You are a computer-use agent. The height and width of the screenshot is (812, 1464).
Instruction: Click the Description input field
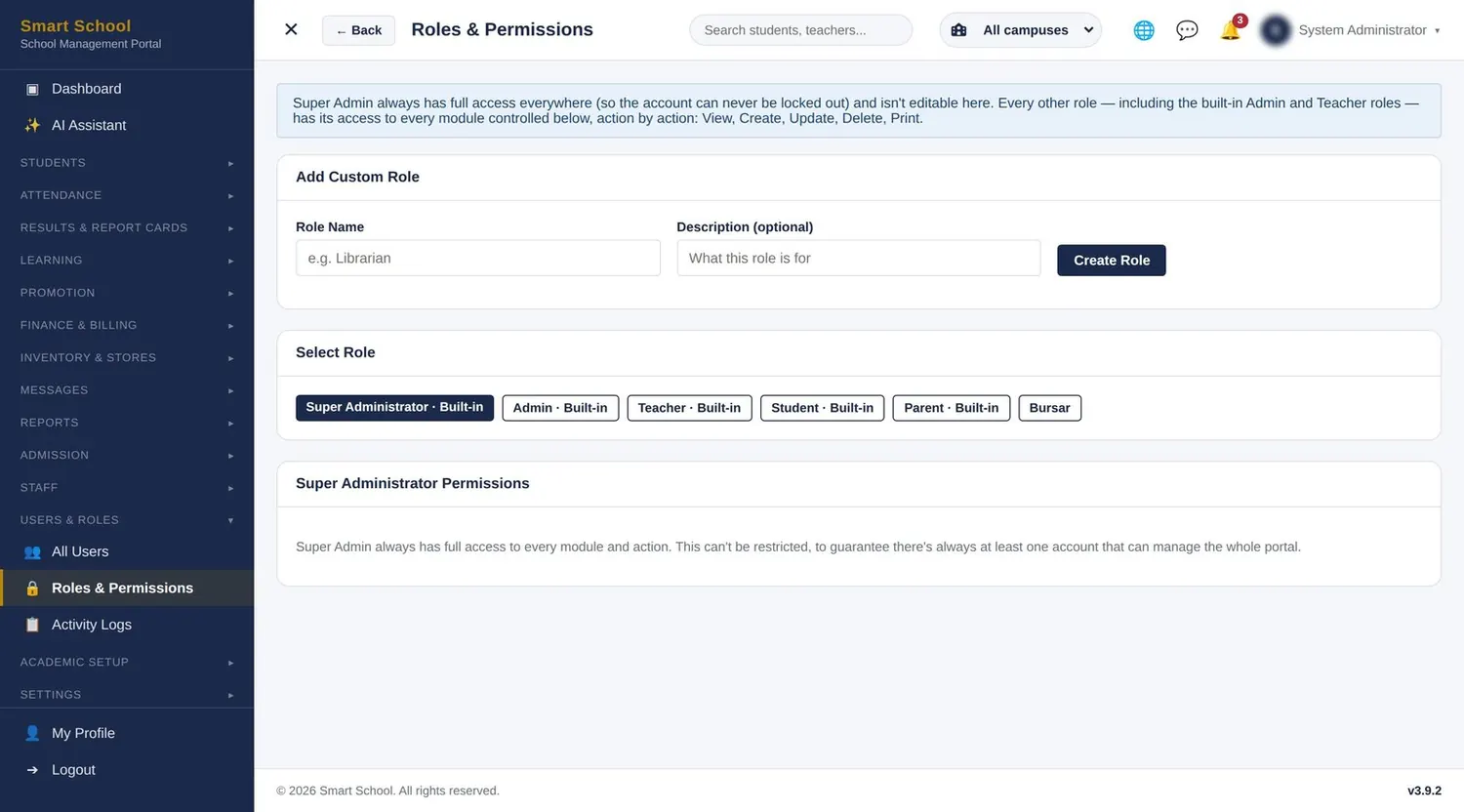859,258
